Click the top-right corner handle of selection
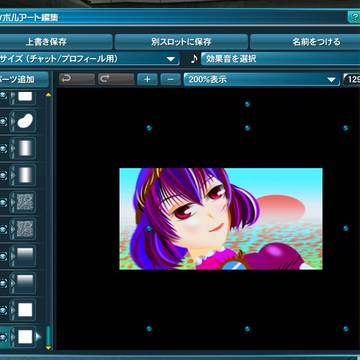The image size is (360, 360). (346, 128)
